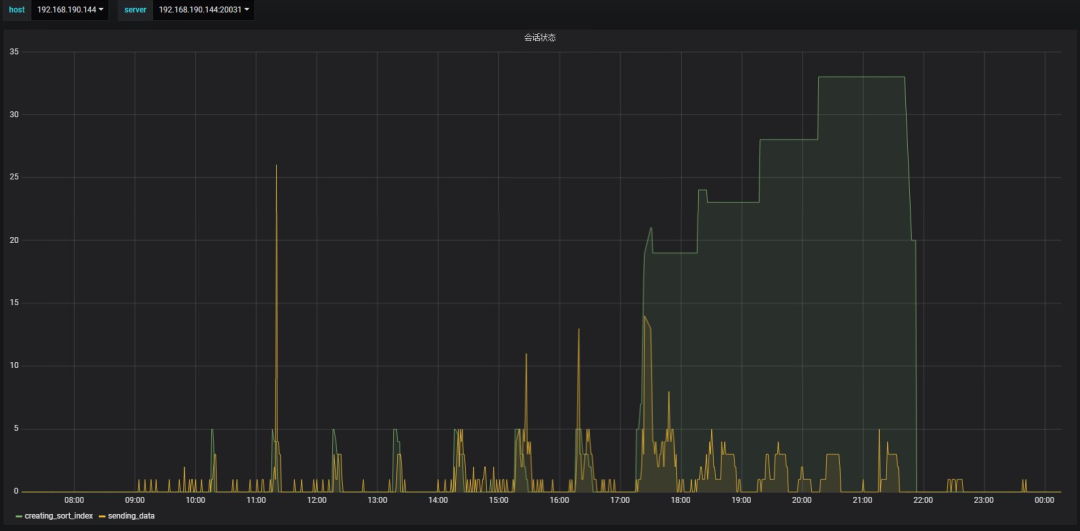Viewport: 1080px width, 531px height.
Task: Click the 08:00 time axis label
Action: pos(74,500)
